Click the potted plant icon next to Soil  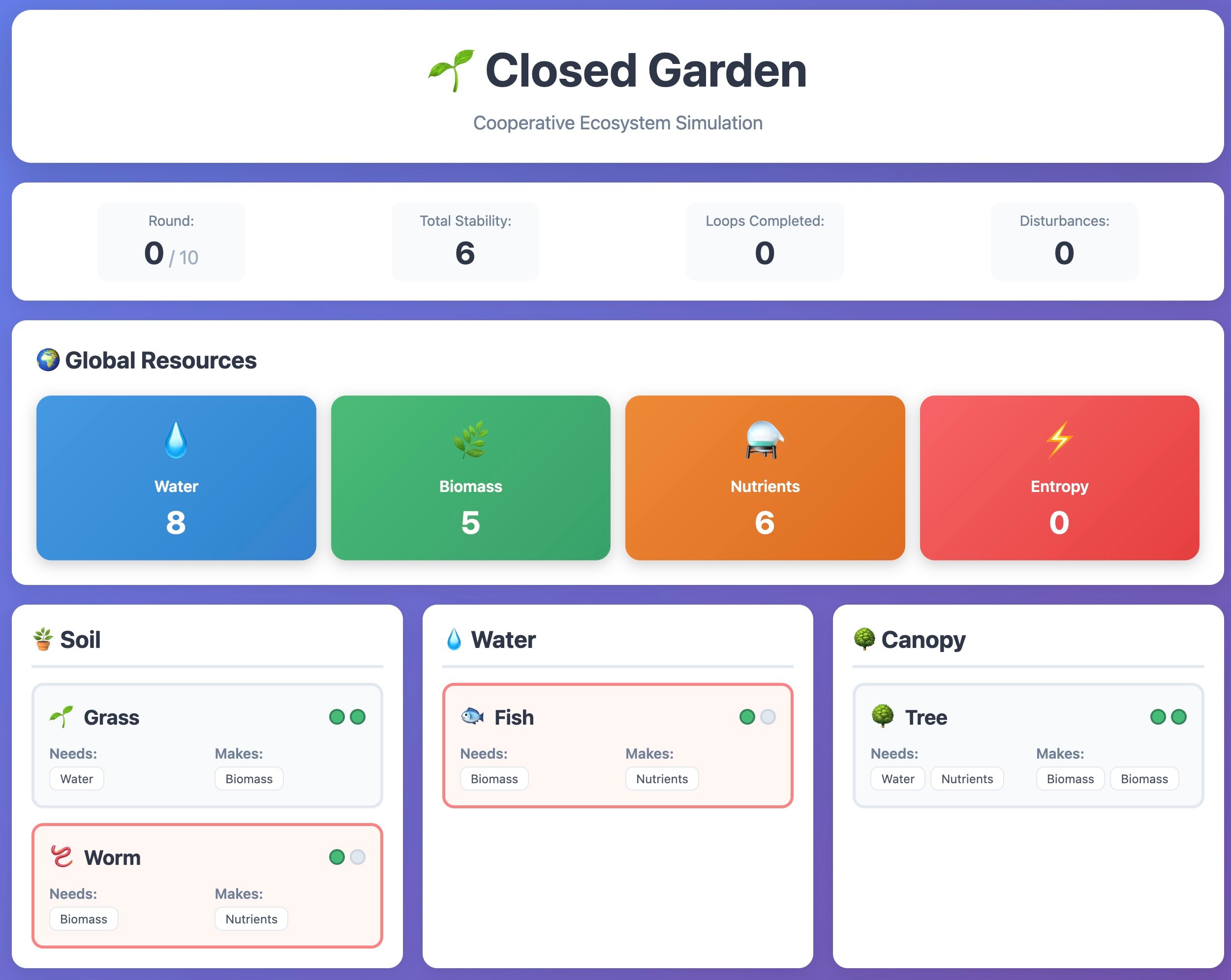click(x=42, y=639)
